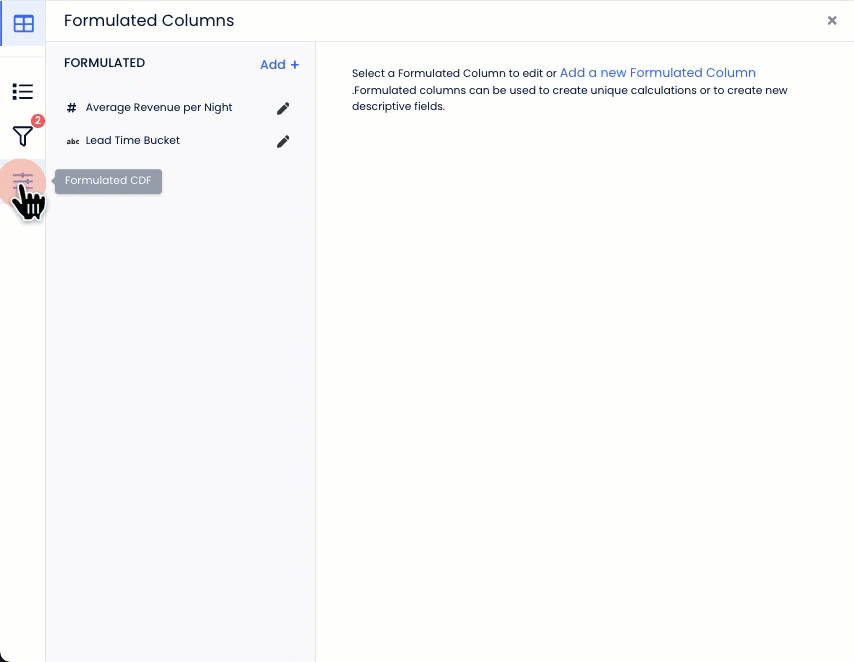Click the formulated columns description text
854x662 pixels.
tap(570, 98)
